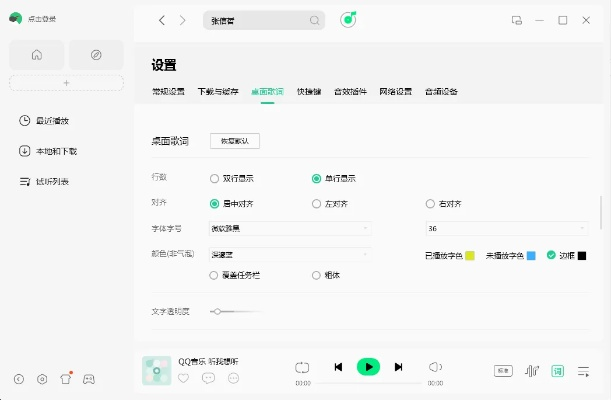This screenshot has height=400, width=611.
Task: Open the play queue list icon
Action: coord(583,371)
